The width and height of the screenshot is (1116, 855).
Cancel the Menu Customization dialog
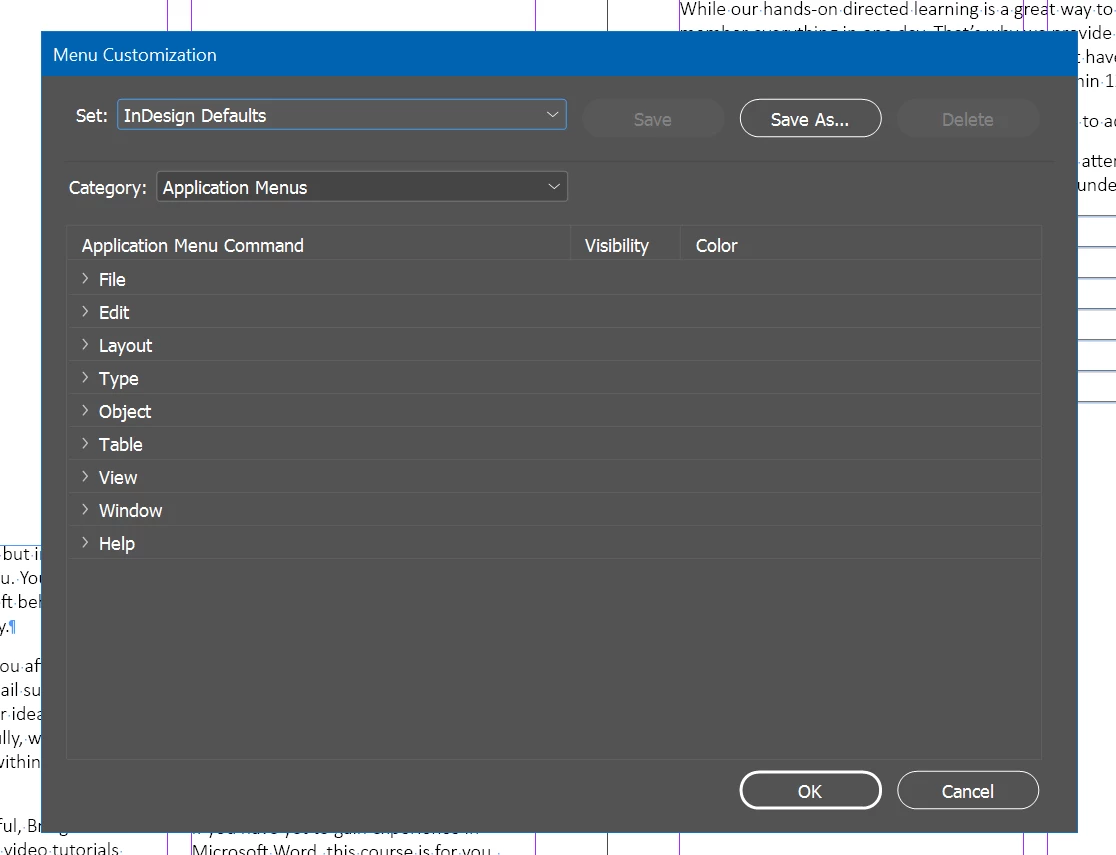click(967, 791)
